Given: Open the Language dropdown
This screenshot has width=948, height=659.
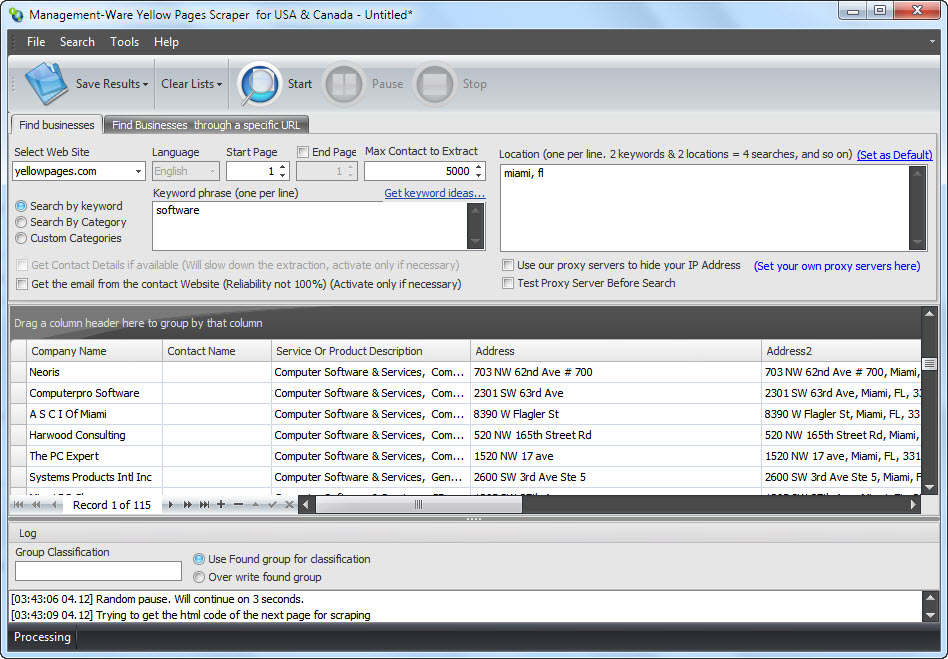Looking at the screenshot, I should point(212,172).
